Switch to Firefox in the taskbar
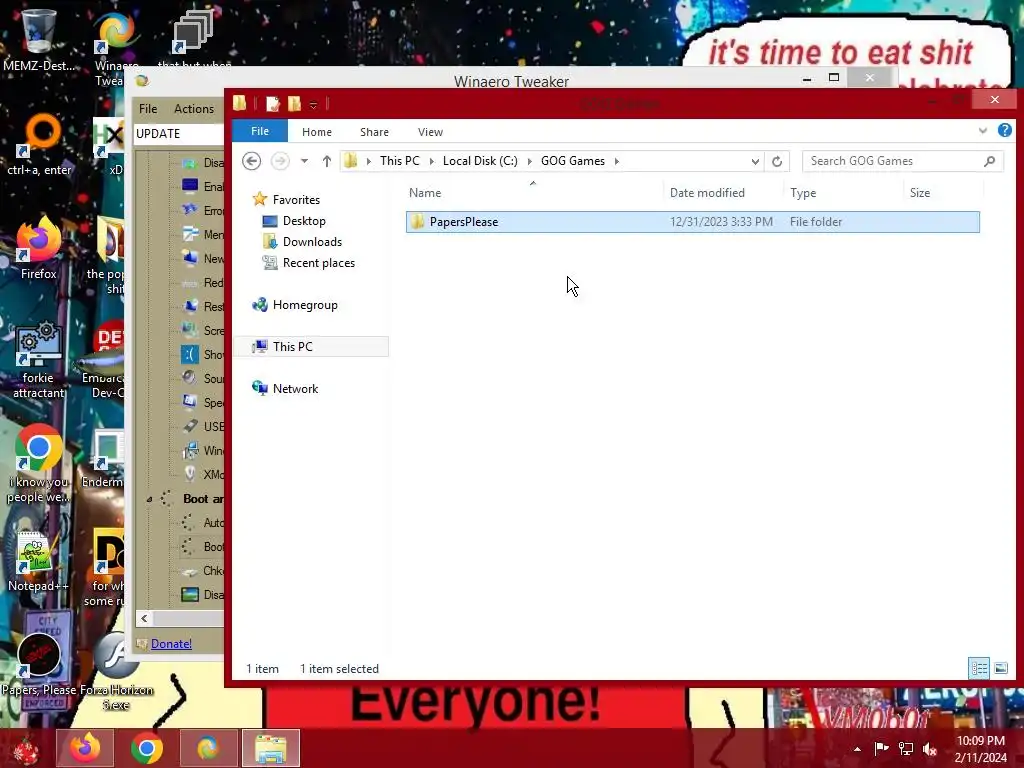Screen dimensions: 1024x768 [85, 748]
